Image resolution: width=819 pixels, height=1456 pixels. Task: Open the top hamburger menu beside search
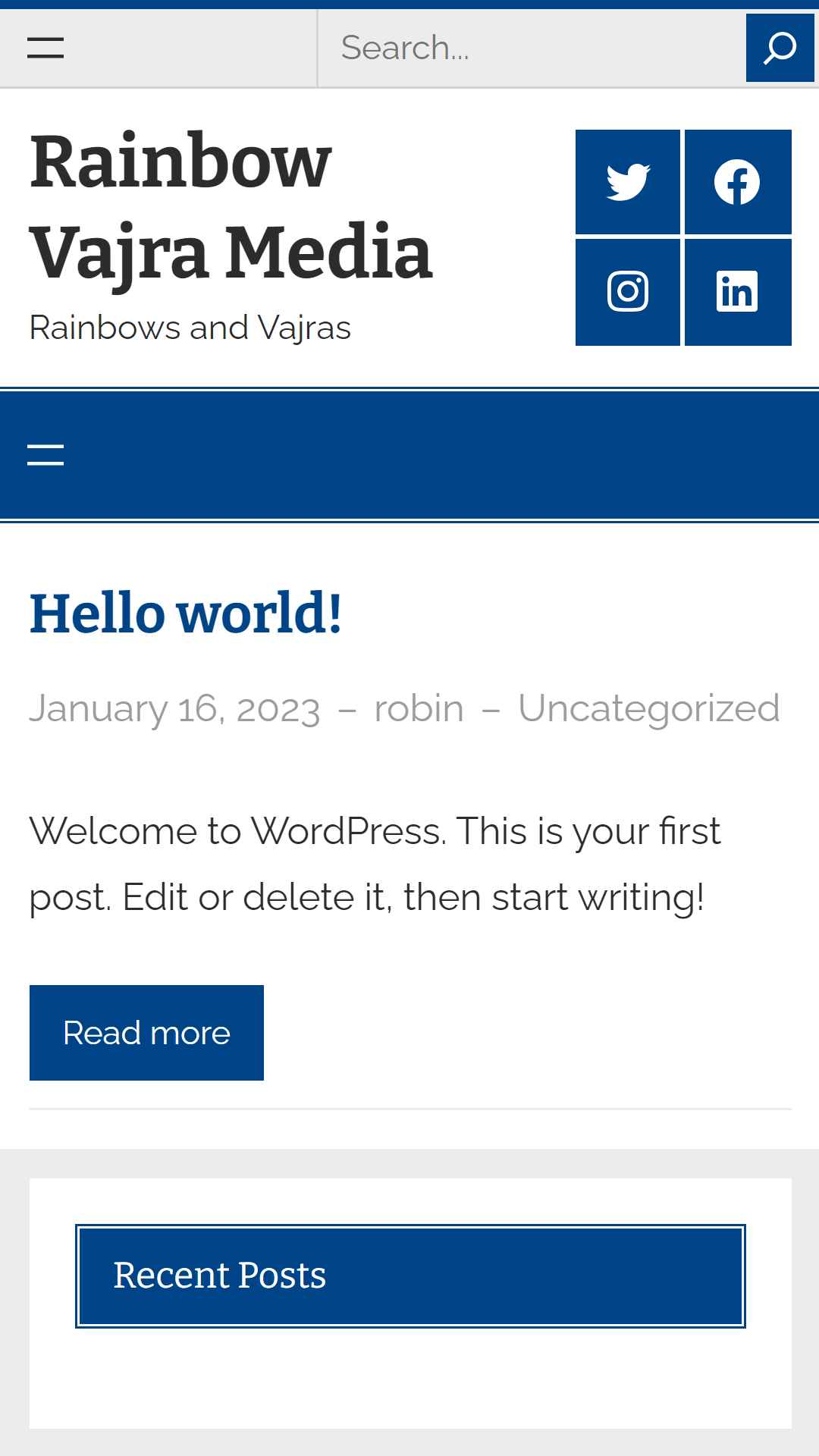(45, 48)
